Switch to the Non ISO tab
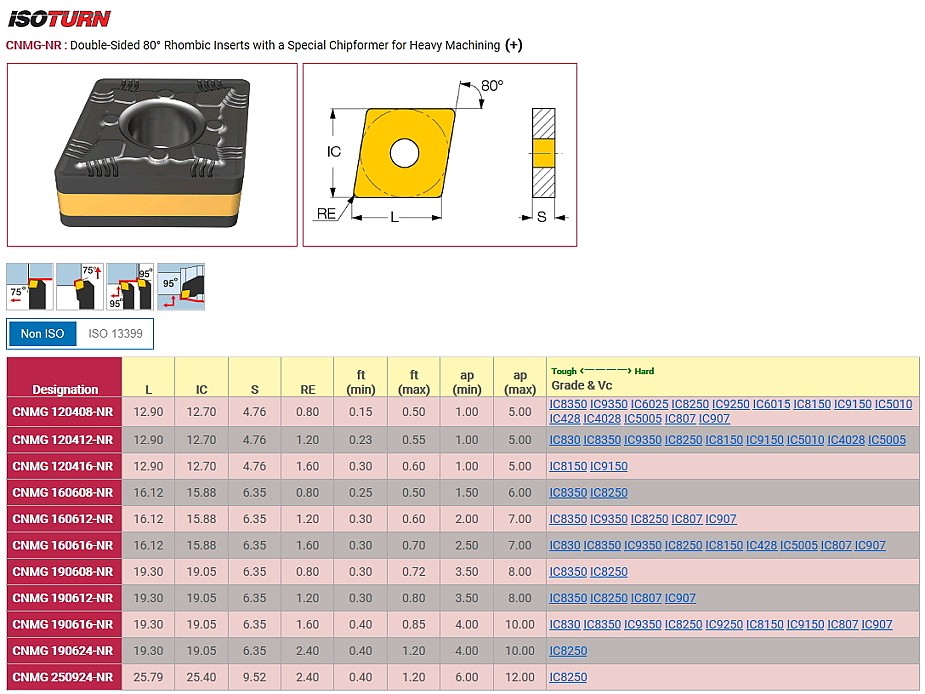 pos(42,333)
